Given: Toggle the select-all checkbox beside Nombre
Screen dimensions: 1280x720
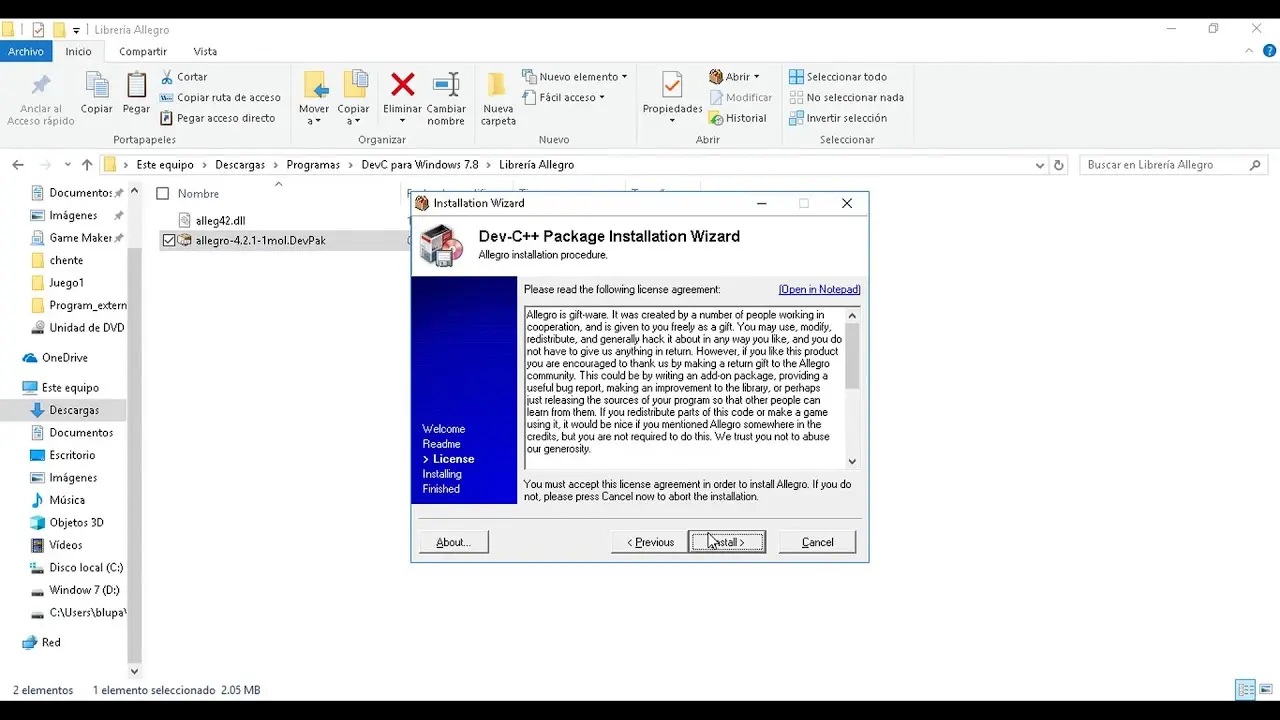Looking at the screenshot, I should point(163,194).
